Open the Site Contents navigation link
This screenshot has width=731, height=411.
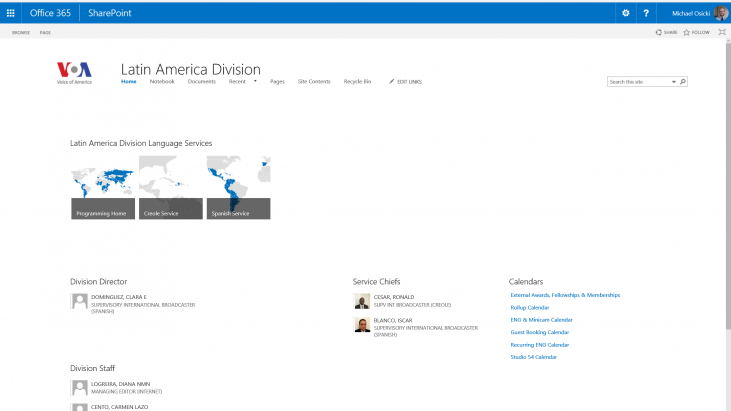click(x=314, y=81)
